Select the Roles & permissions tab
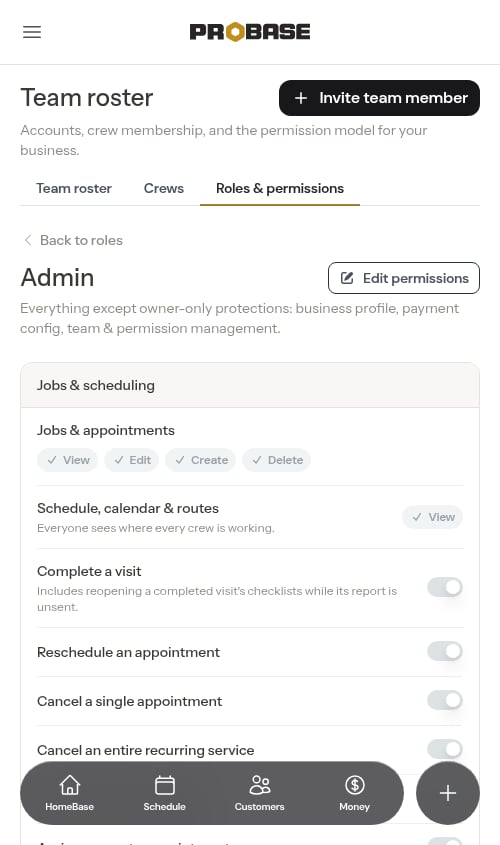Viewport: 500px width, 845px height. click(280, 188)
